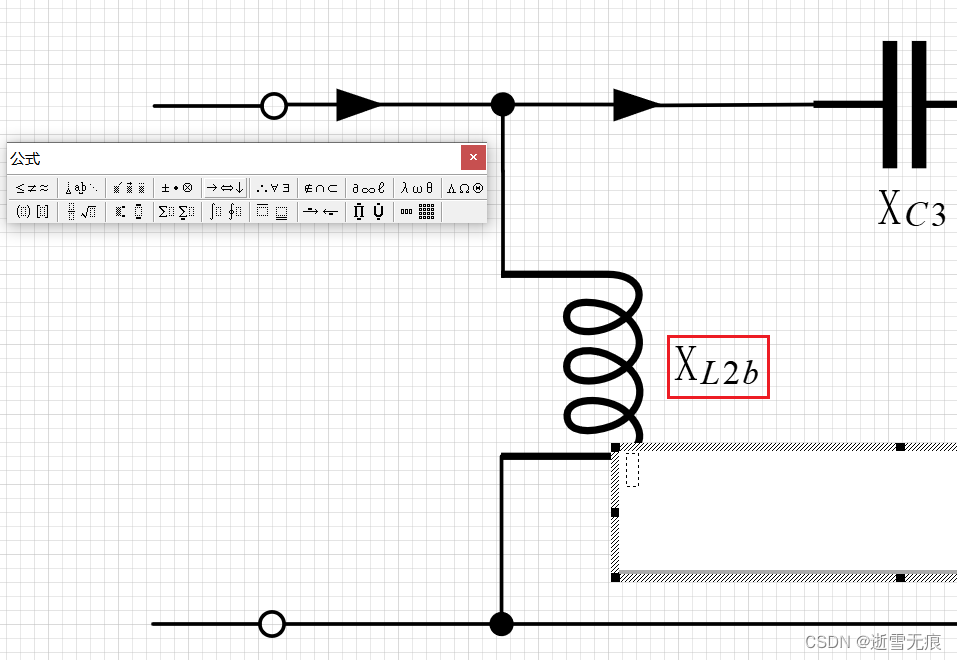Open the miscellaneous symbols palette
Screen dimensions: 957x660
point(368,187)
